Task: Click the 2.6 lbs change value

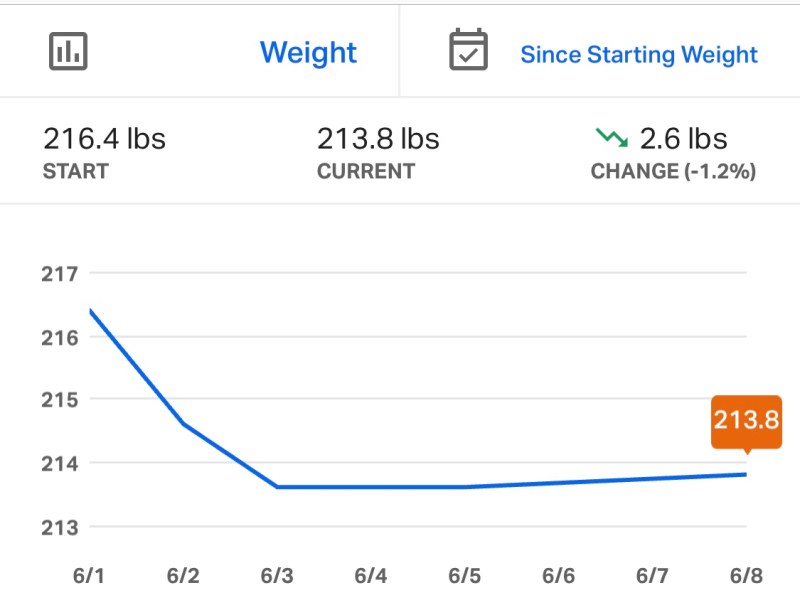Action: click(682, 139)
